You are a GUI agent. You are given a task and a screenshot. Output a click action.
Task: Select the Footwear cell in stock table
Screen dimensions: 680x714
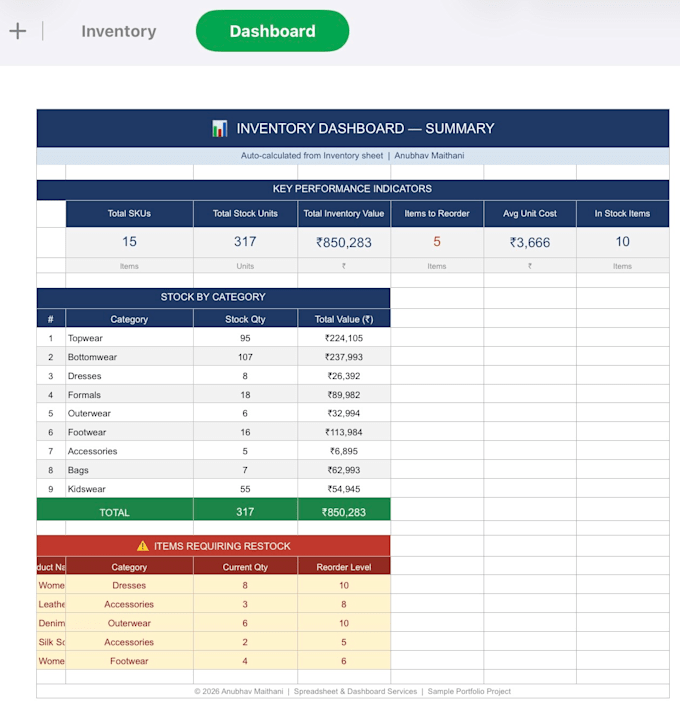(129, 433)
